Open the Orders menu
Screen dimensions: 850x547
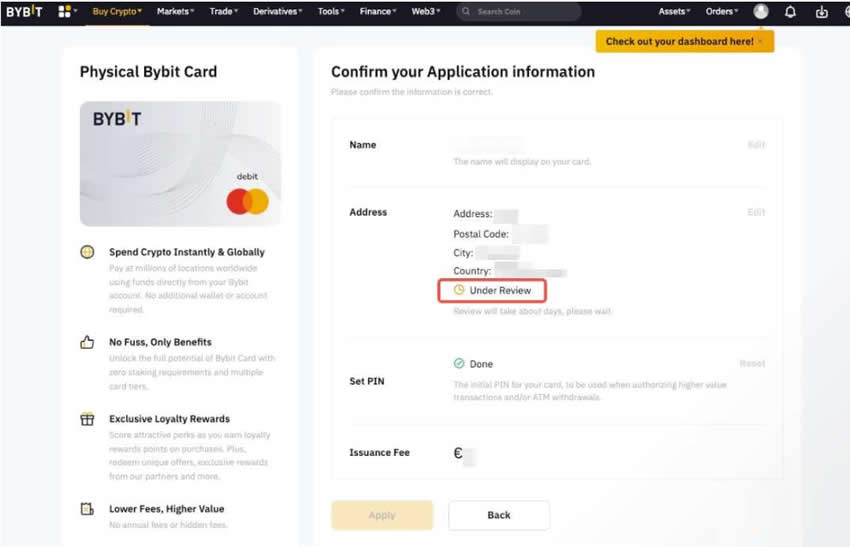pyautogui.click(x=722, y=12)
